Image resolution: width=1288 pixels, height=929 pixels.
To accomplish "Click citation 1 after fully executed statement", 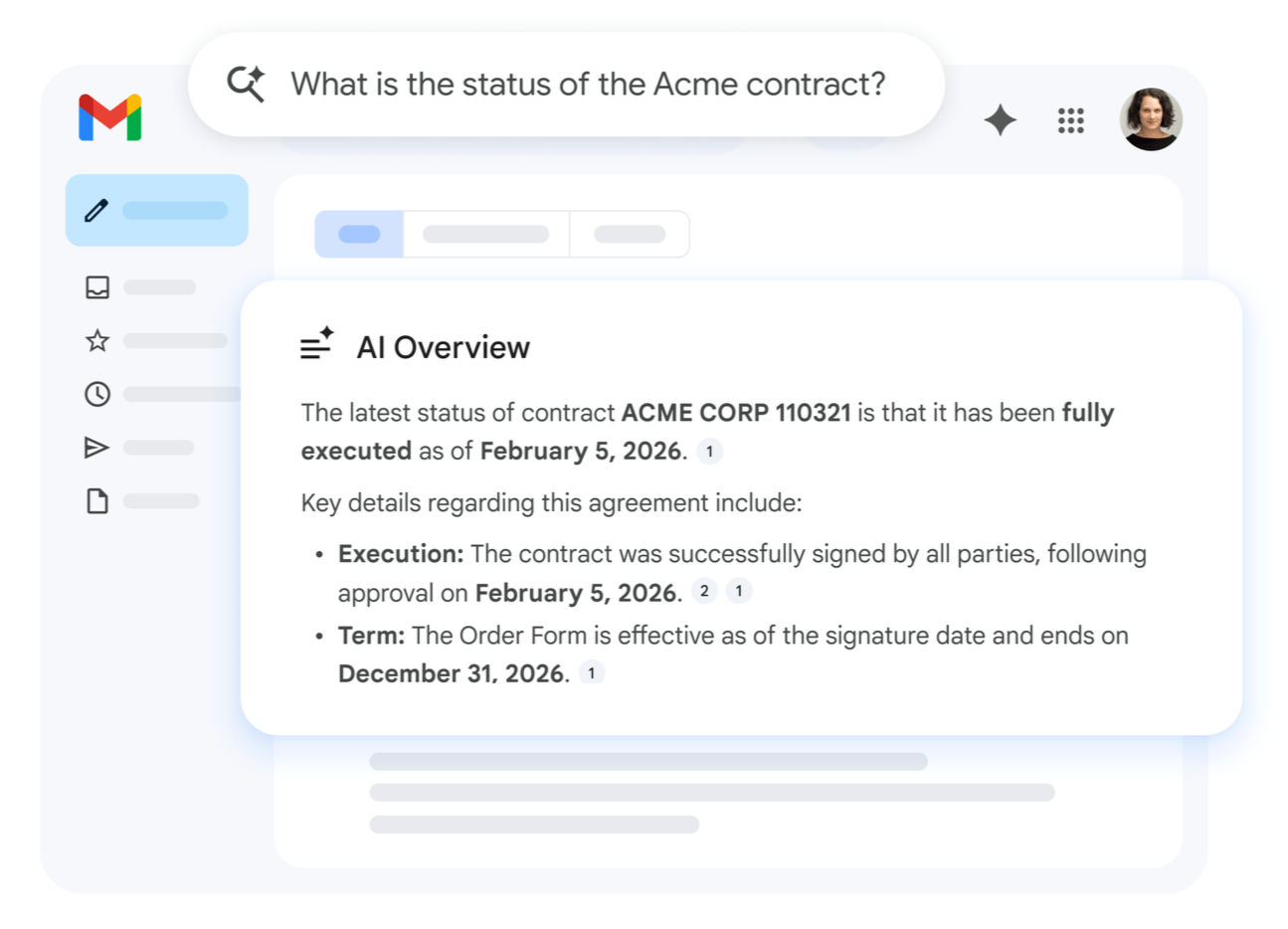I will pyautogui.click(x=710, y=452).
